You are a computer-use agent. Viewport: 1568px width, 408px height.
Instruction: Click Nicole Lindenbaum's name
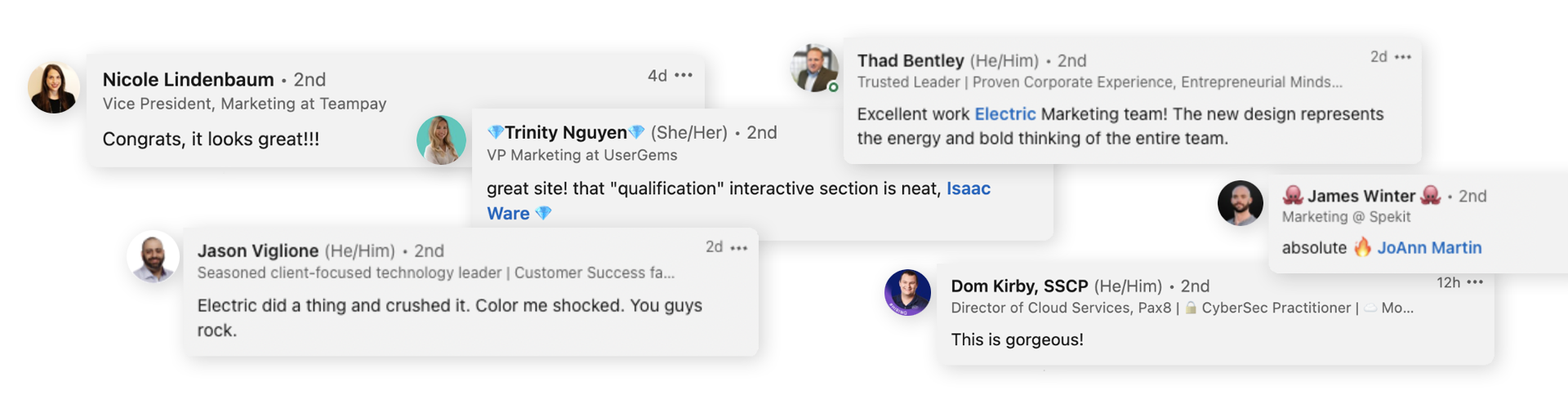pyautogui.click(x=188, y=80)
